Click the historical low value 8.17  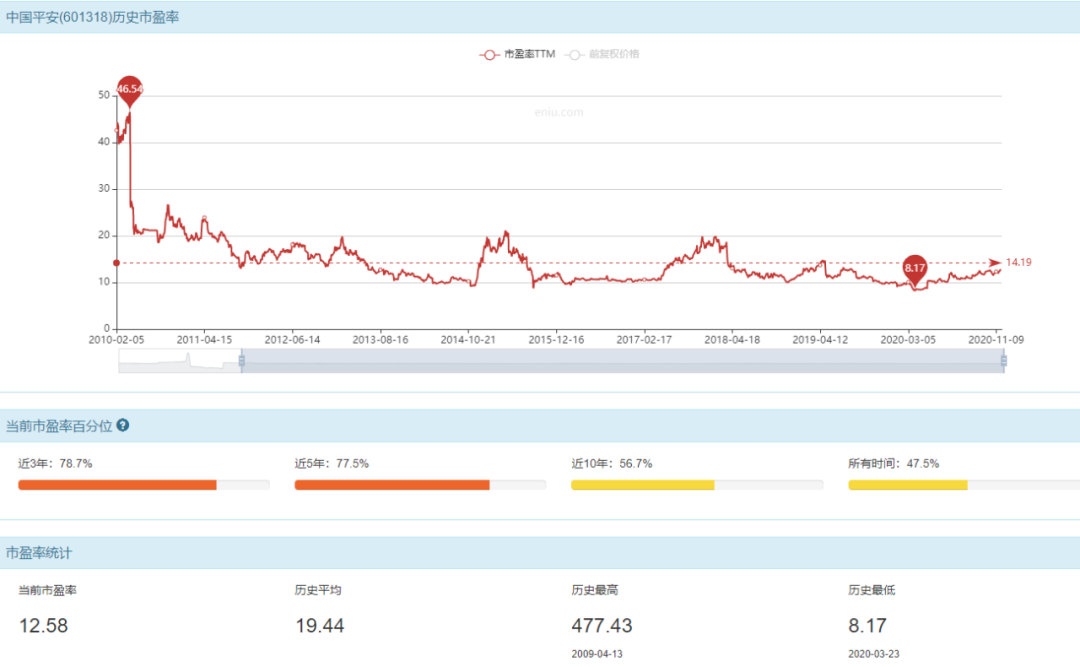pyautogui.click(x=867, y=626)
